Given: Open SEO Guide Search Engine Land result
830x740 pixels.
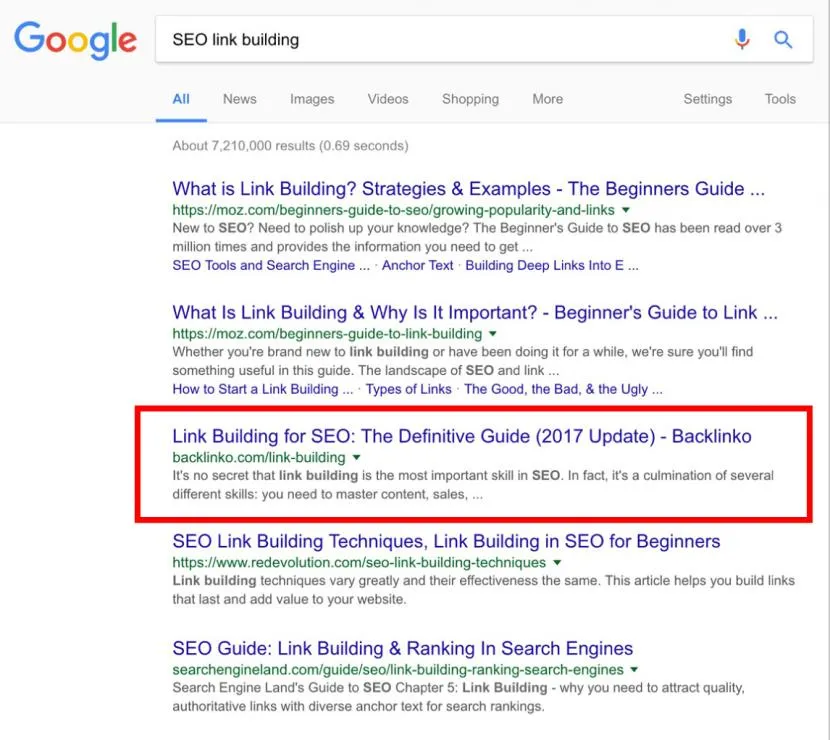Looking at the screenshot, I should [x=403, y=648].
